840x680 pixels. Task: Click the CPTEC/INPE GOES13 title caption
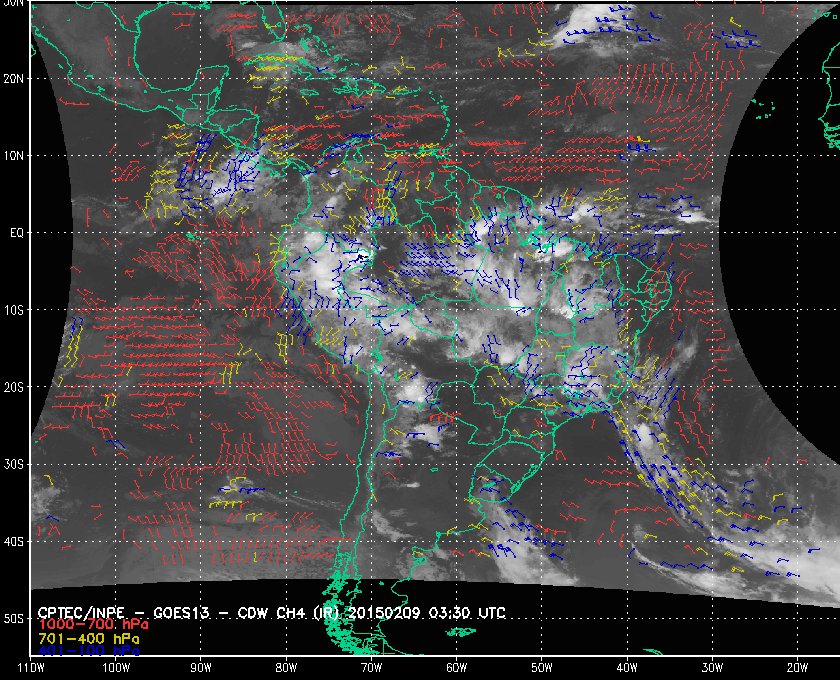click(x=272, y=613)
